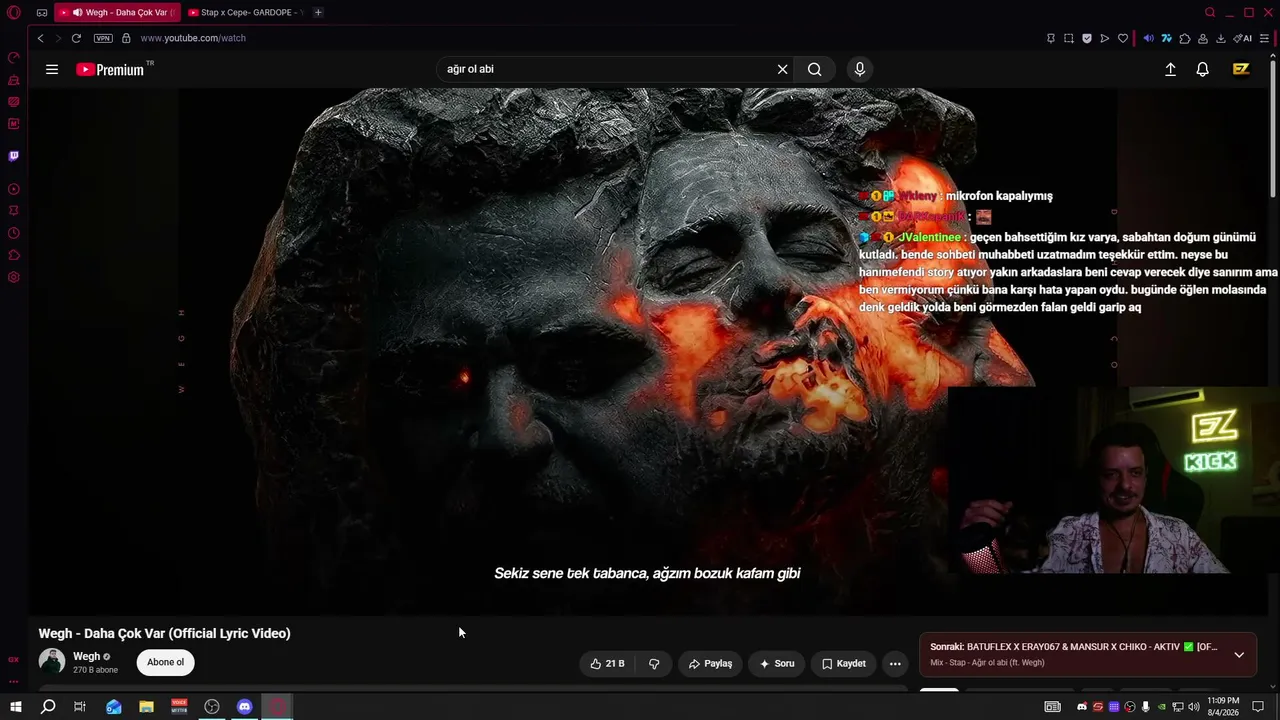Open Windows taskbar search
1280x720 pixels.
pyautogui.click(x=48, y=707)
